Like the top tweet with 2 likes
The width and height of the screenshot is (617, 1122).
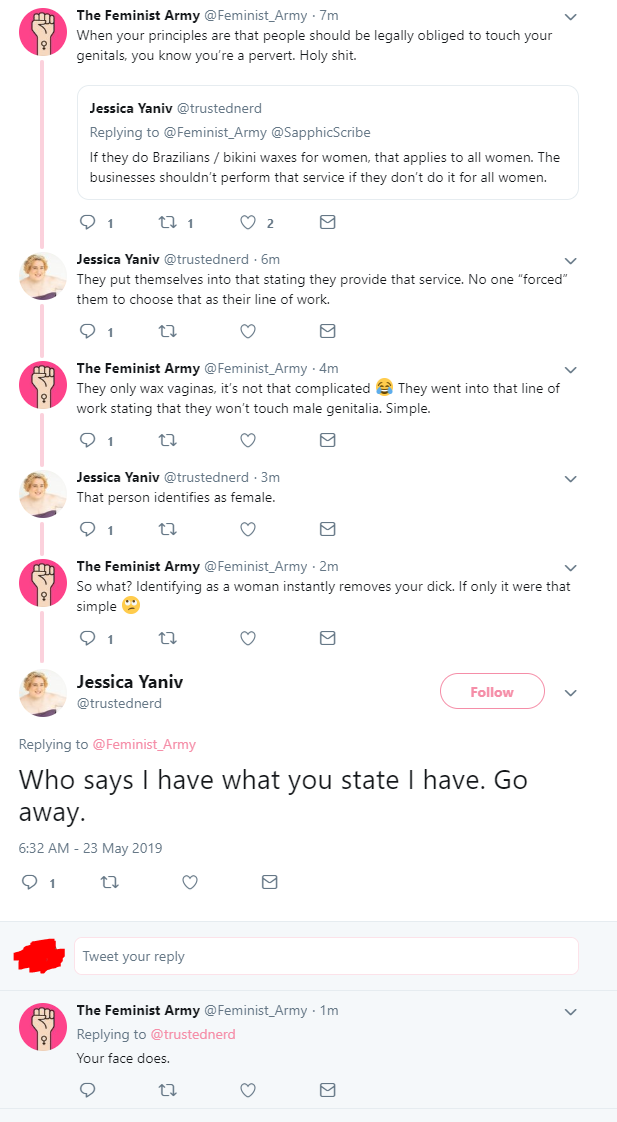click(x=248, y=223)
